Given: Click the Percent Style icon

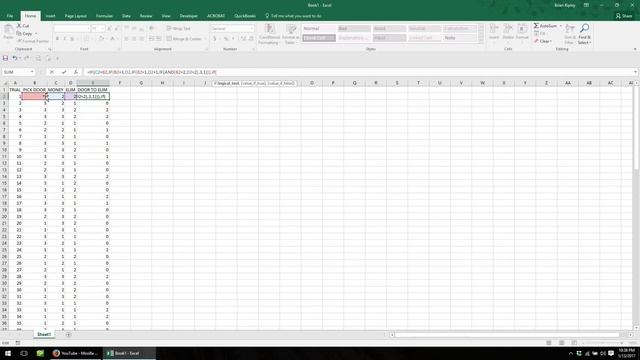Looking at the screenshot, I should pyautogui.click(x=226, y=39).
